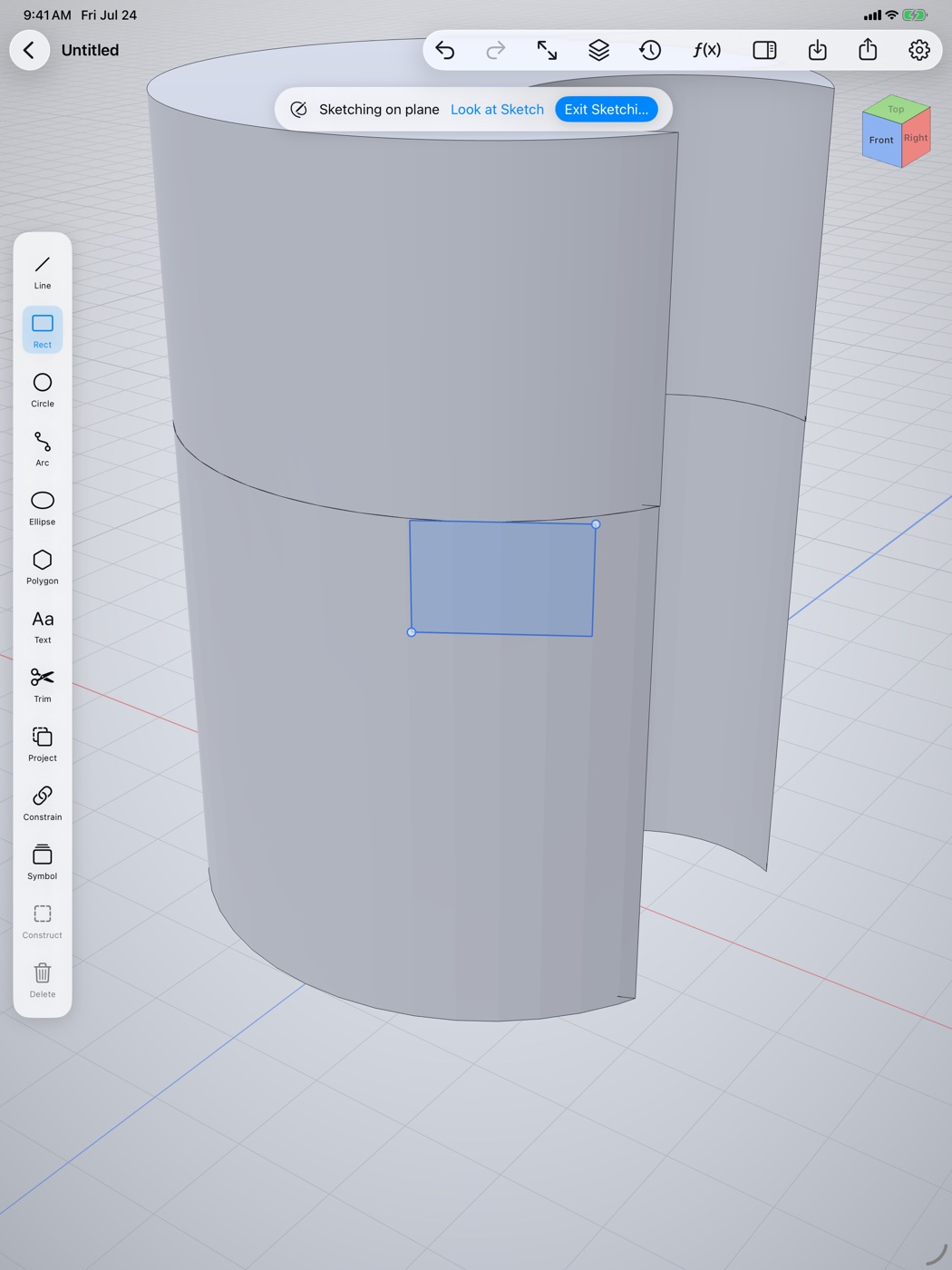Click the Front face of view cube
Screen dimensions: 952x1270
(881, 141)
